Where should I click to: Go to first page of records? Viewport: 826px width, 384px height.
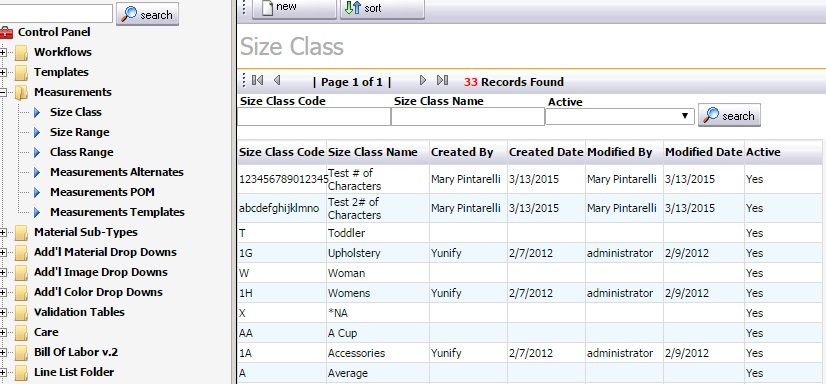[x=257, y=81]
